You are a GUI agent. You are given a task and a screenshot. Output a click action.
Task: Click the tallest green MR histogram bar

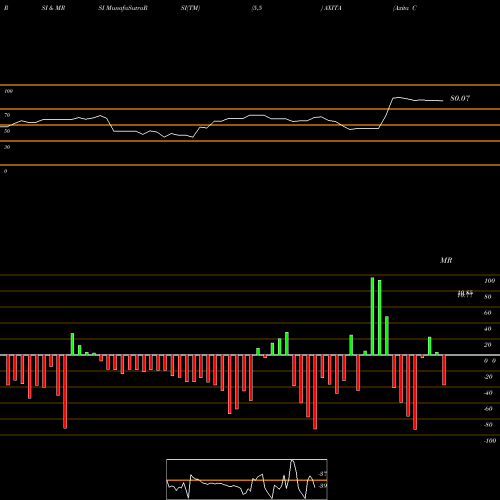[x=372, y=316]
